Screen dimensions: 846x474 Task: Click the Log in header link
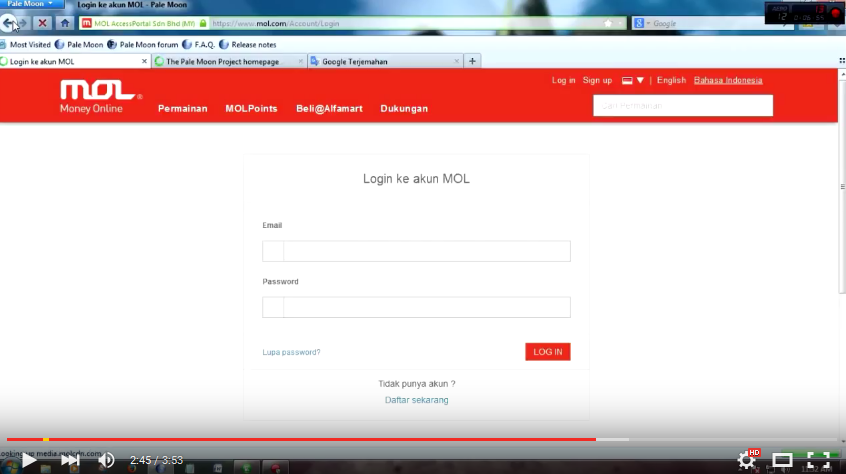coord(563,80)
